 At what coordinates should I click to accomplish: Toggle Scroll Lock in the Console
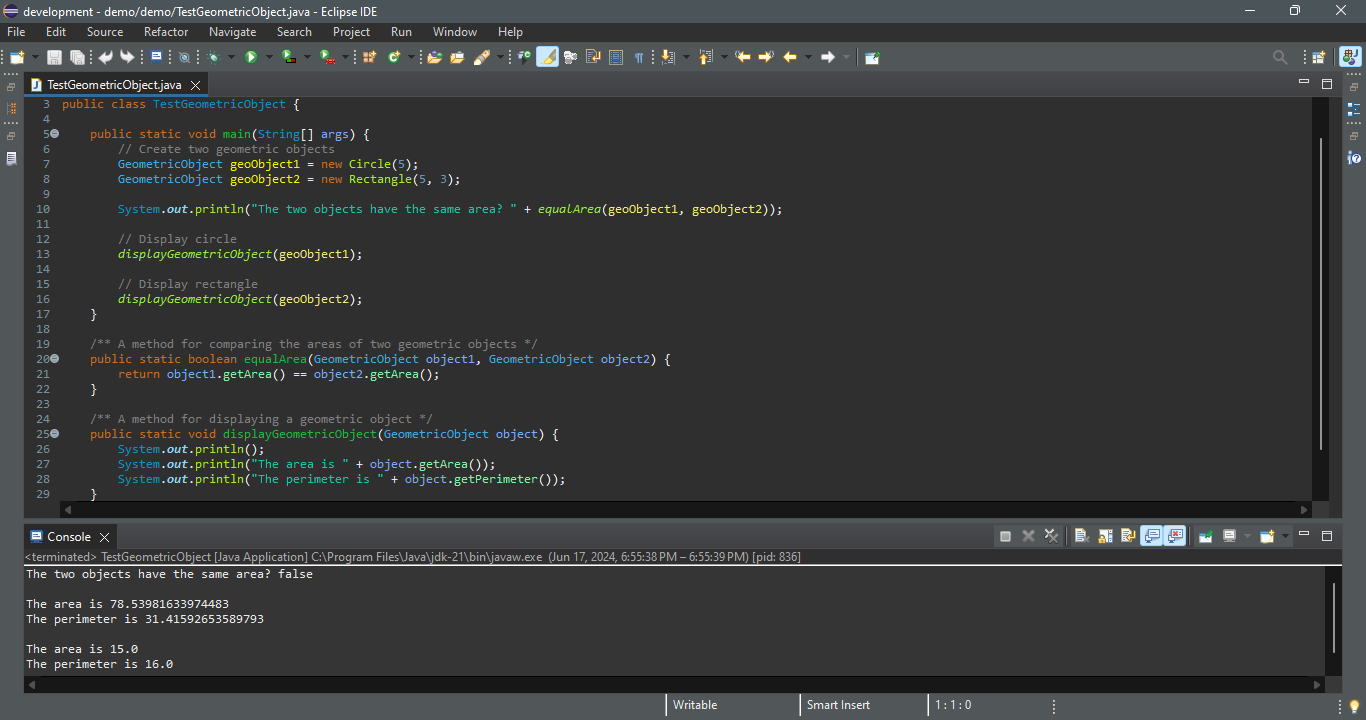click(1105, 536)
